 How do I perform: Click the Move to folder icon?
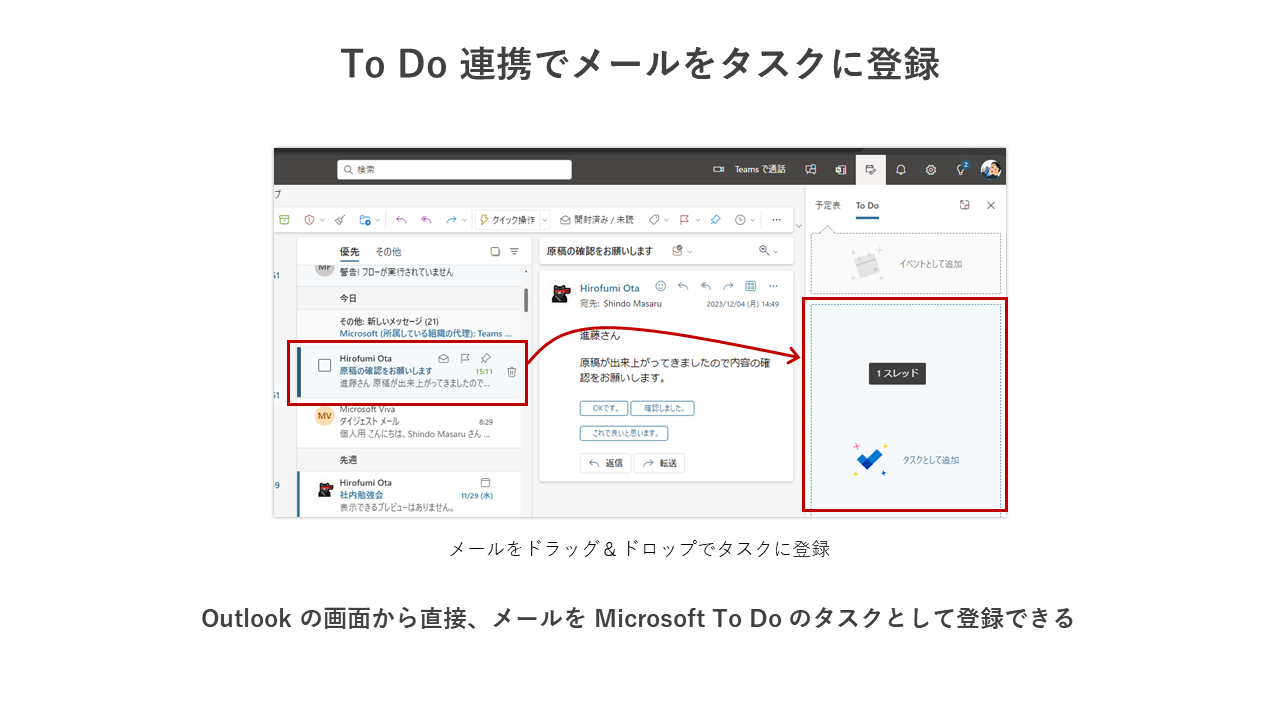(365, 220)
